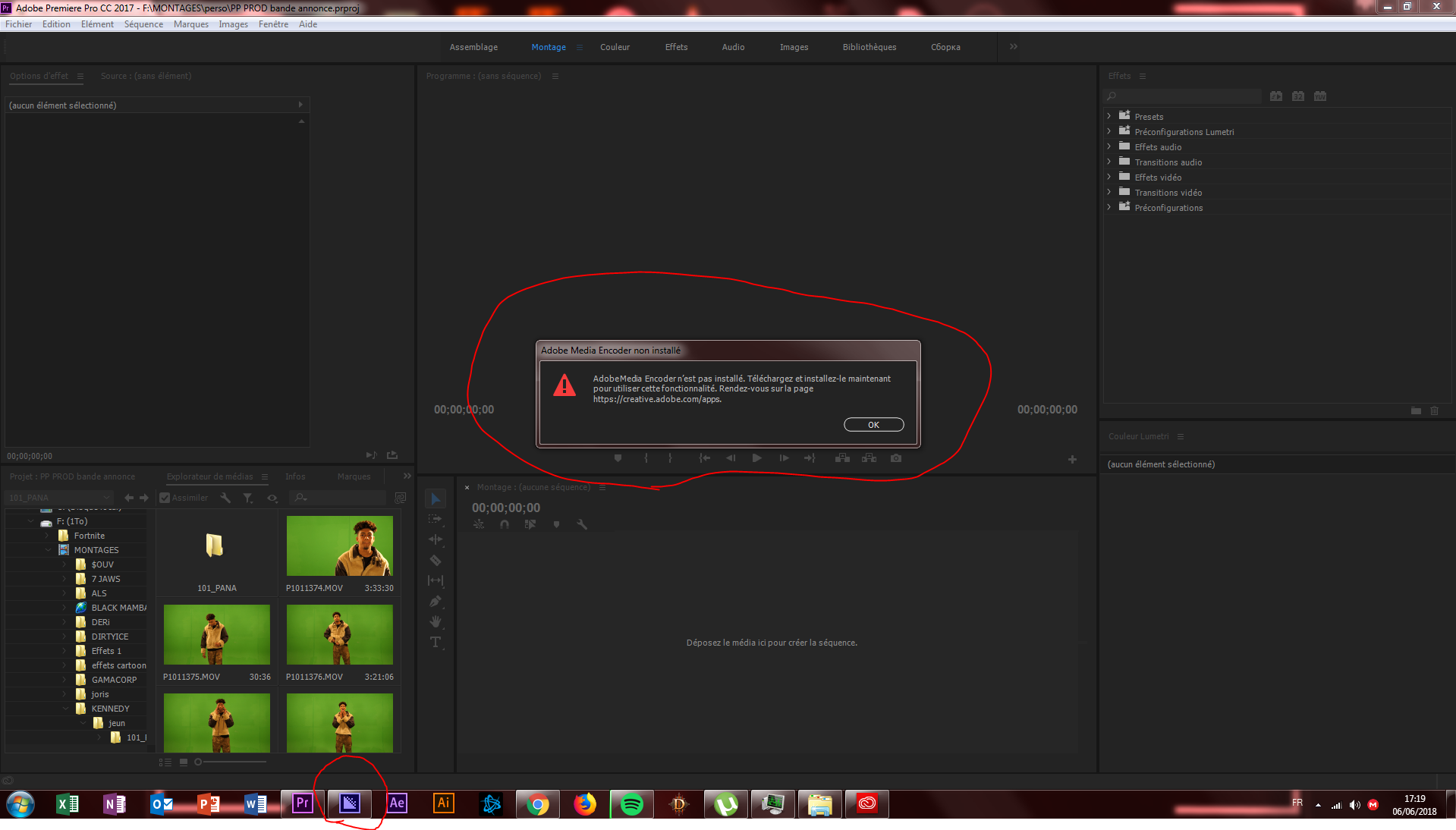Select the Track Select Forward tool

coord(436,520)
